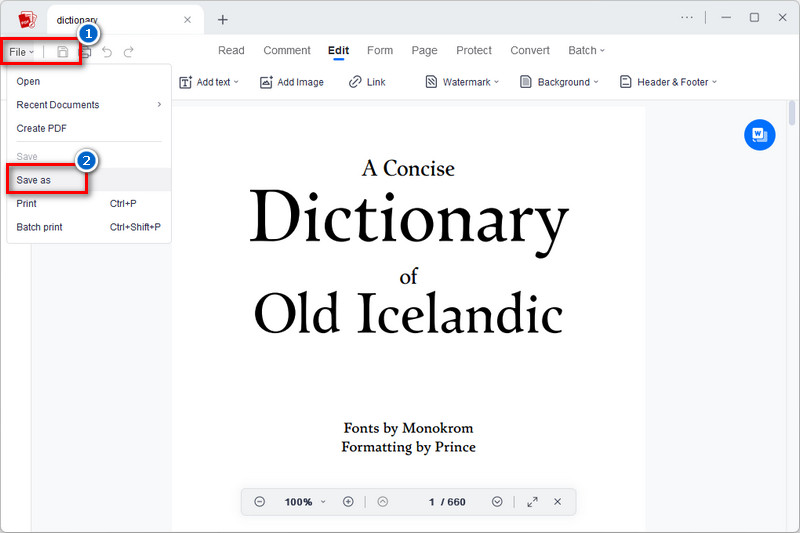The width and height of the screenshot is (800, 533).
Task: Click the Link tool in the toolbar
Action: click(367, 82)
